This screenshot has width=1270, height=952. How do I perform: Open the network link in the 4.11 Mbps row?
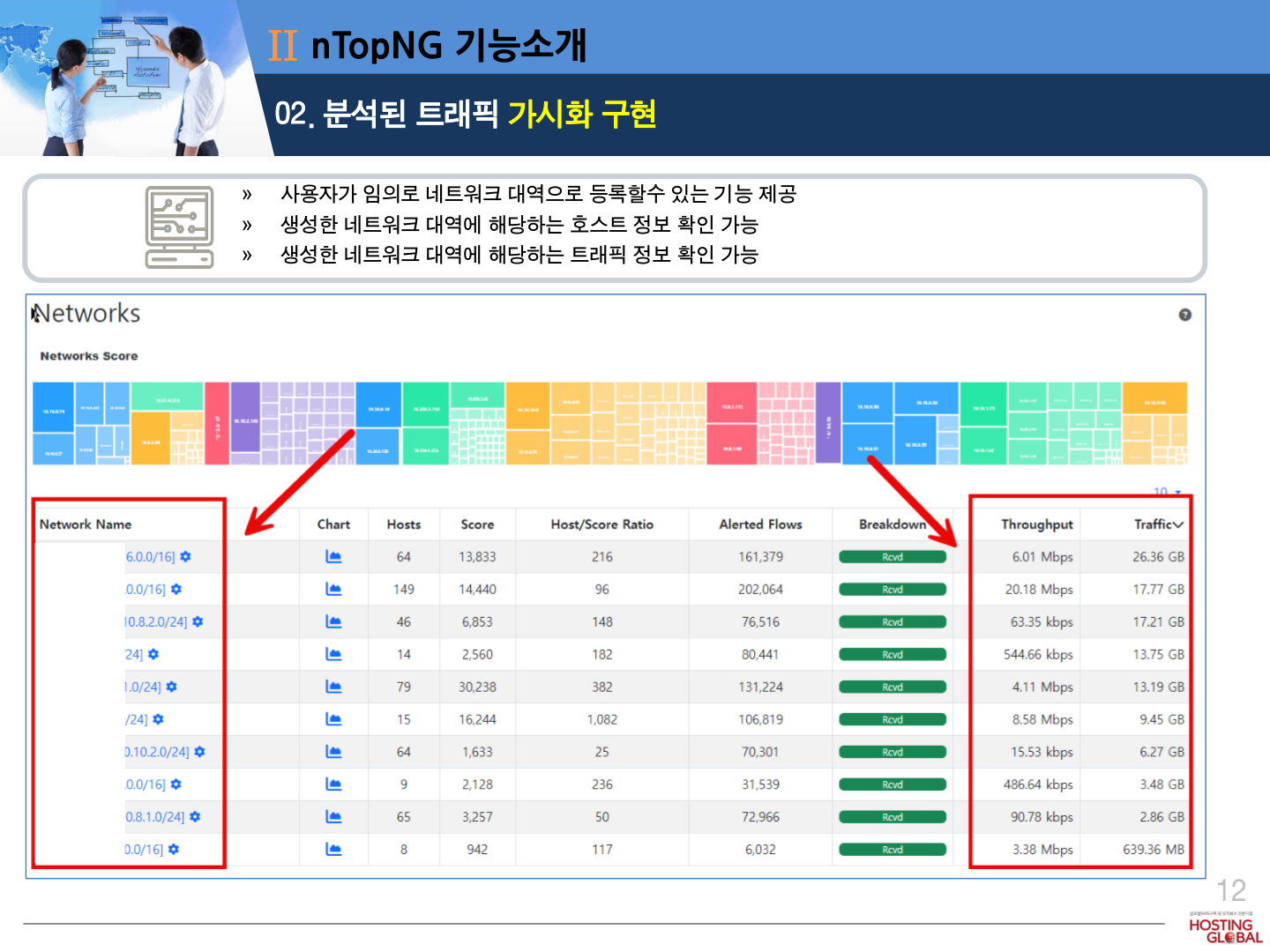pyautogui.click(x=143, y=687)
